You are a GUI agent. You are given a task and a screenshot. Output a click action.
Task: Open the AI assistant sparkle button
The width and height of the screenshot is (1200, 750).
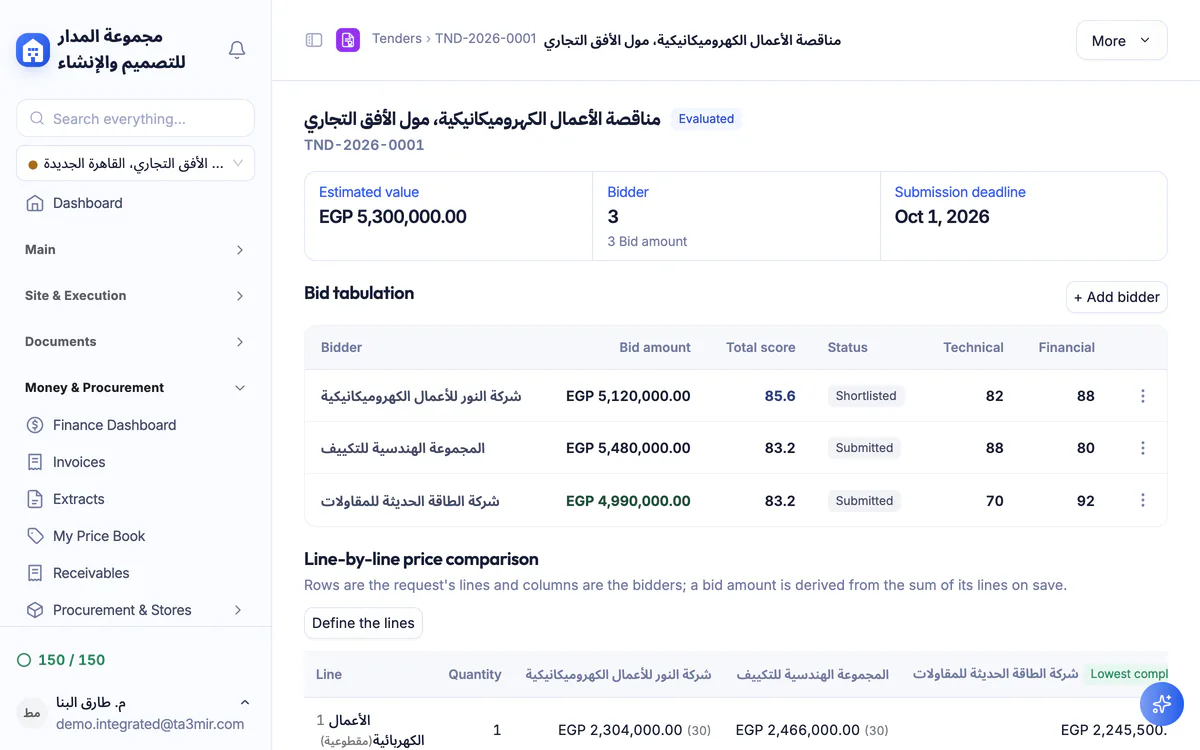coord(1161,704)
